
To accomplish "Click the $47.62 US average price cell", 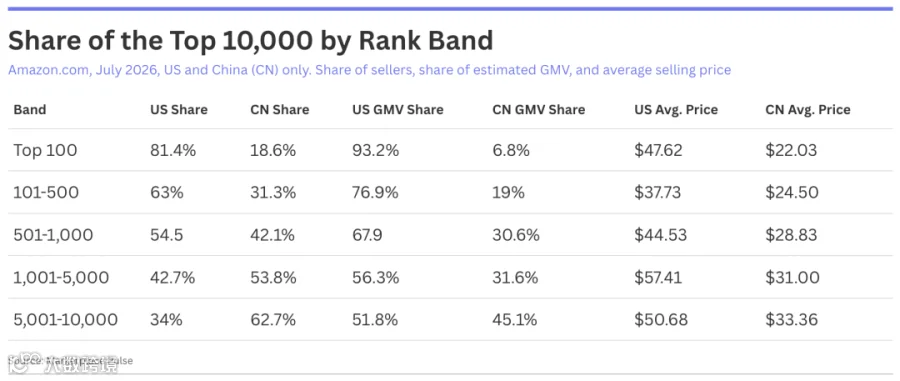I will [658, 150].
